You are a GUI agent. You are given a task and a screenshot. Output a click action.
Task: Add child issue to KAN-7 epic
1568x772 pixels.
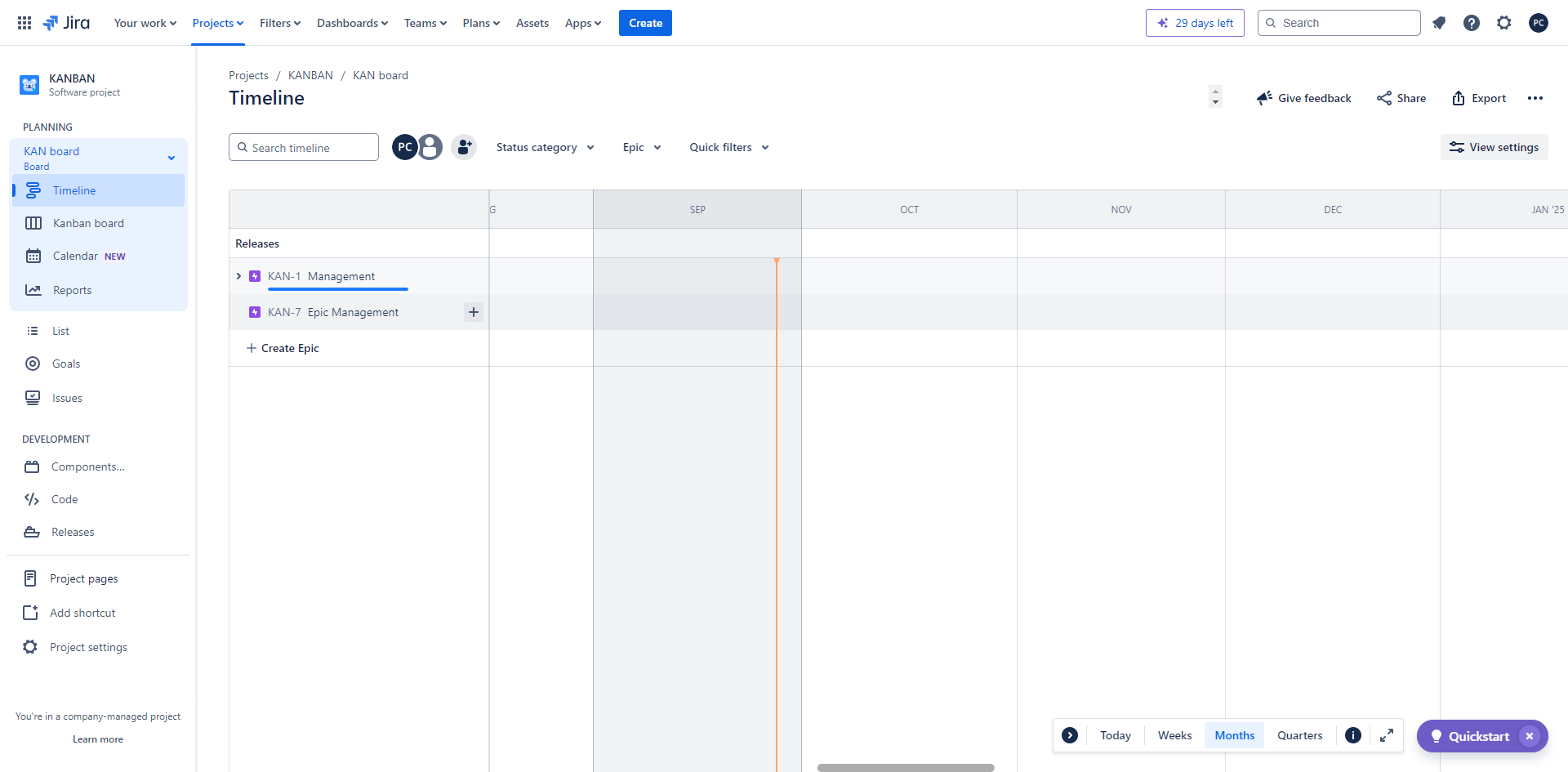[x=474, y=312]
